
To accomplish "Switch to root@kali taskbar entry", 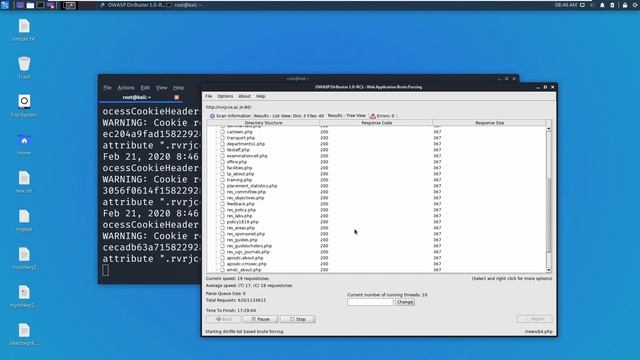I will (x=184, y=5).
